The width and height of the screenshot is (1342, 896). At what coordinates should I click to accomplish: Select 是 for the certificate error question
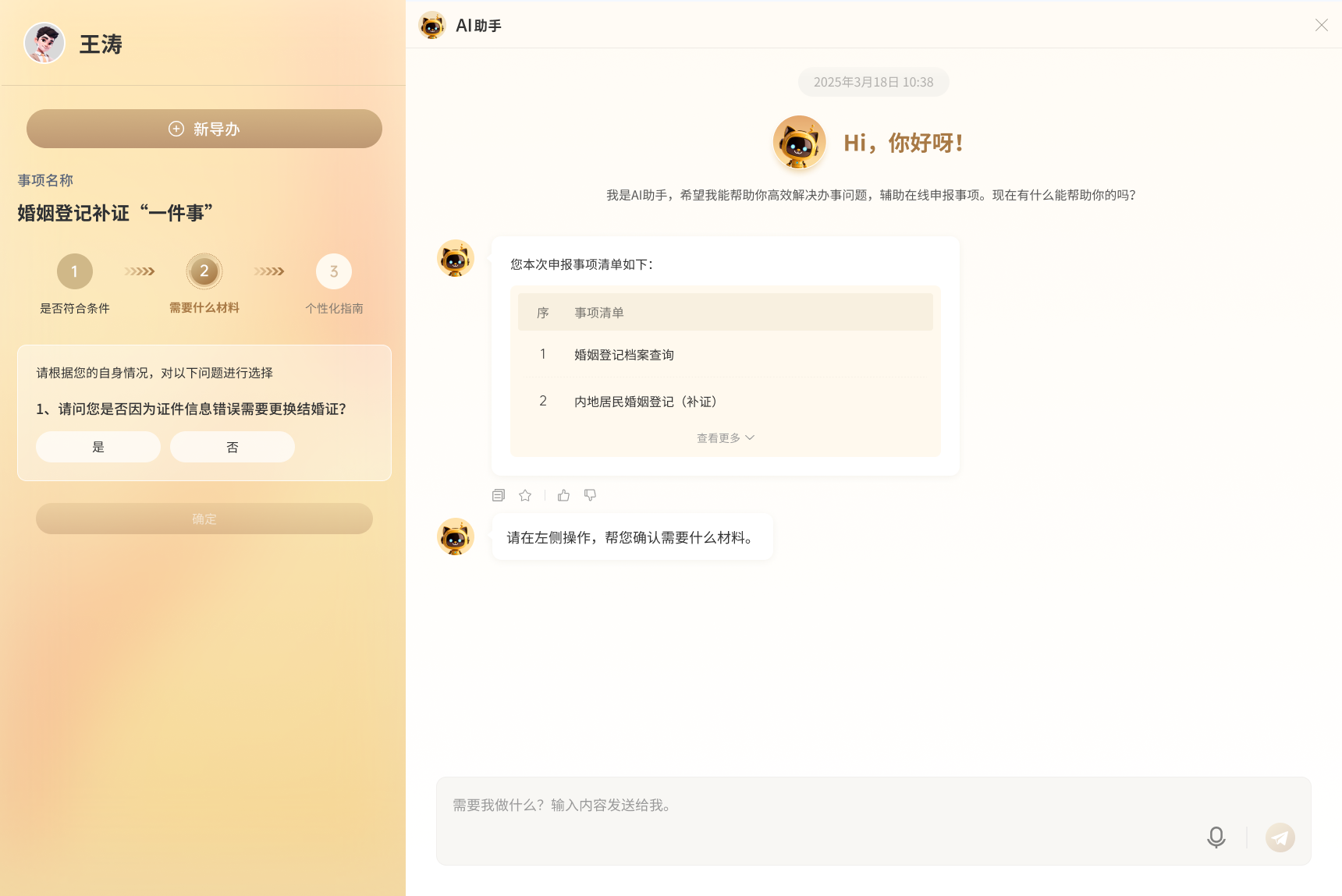(98, 447)
